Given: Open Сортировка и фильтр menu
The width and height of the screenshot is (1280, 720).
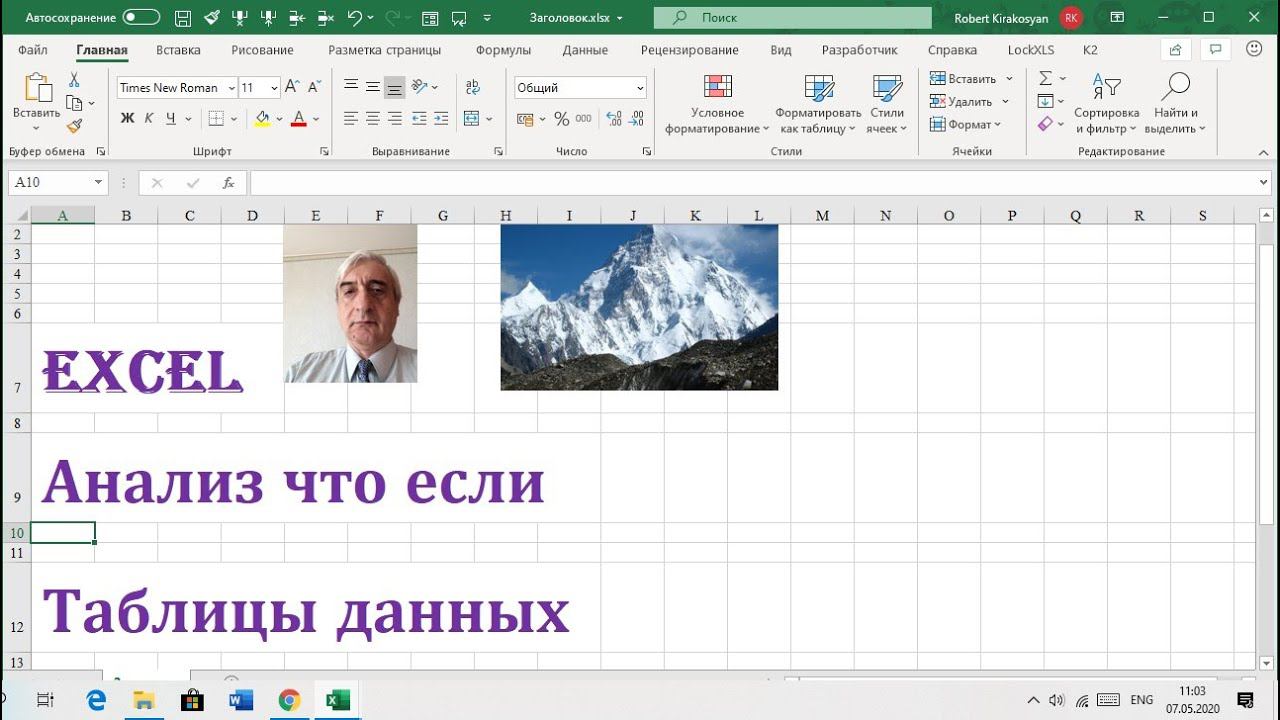Looking at the screenshot, I should point(1107,104).
